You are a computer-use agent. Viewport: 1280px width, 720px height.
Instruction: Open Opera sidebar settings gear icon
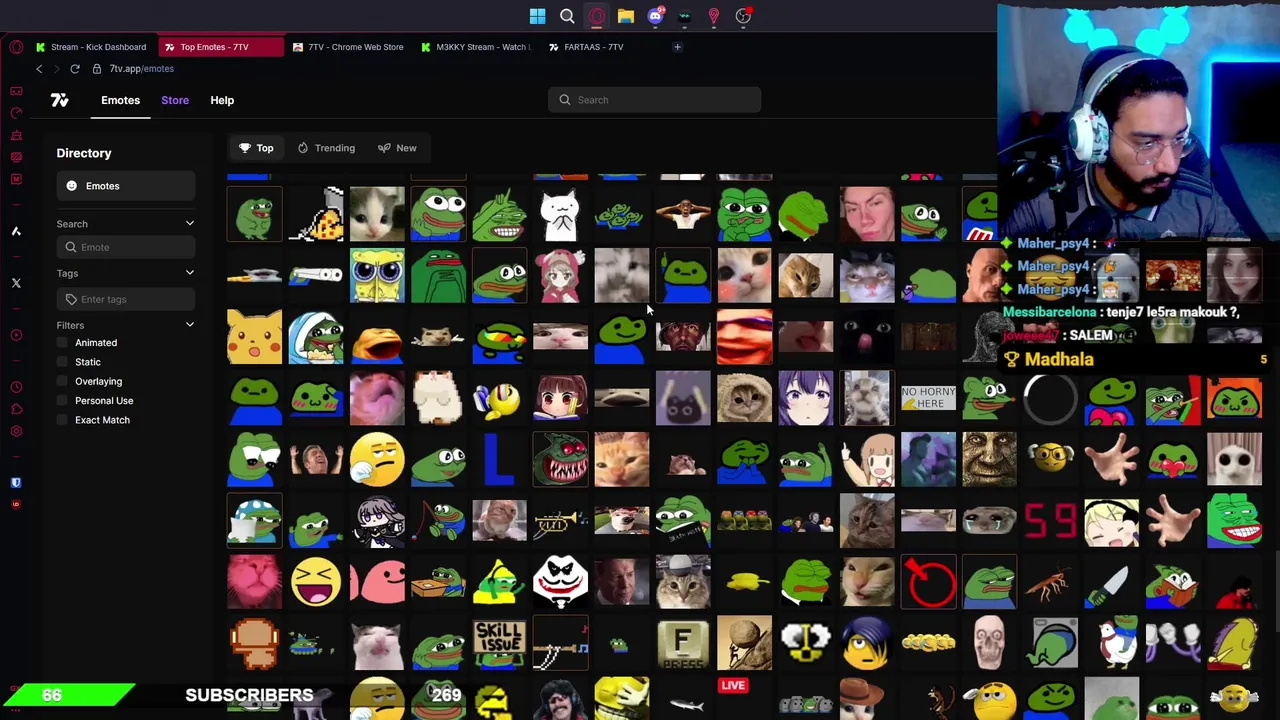click(x=16, y=431)
